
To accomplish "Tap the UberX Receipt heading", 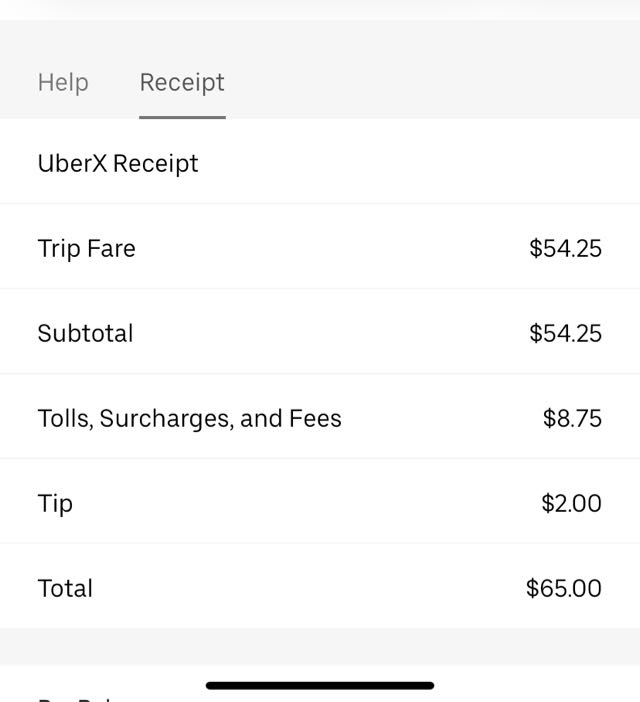I will coord(118,163).
